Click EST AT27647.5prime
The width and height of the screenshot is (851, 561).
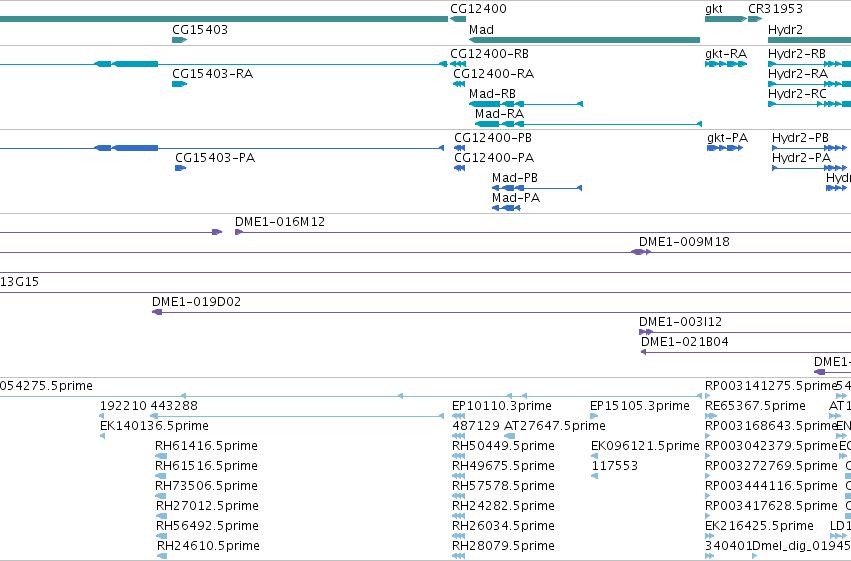pos(555,426)
